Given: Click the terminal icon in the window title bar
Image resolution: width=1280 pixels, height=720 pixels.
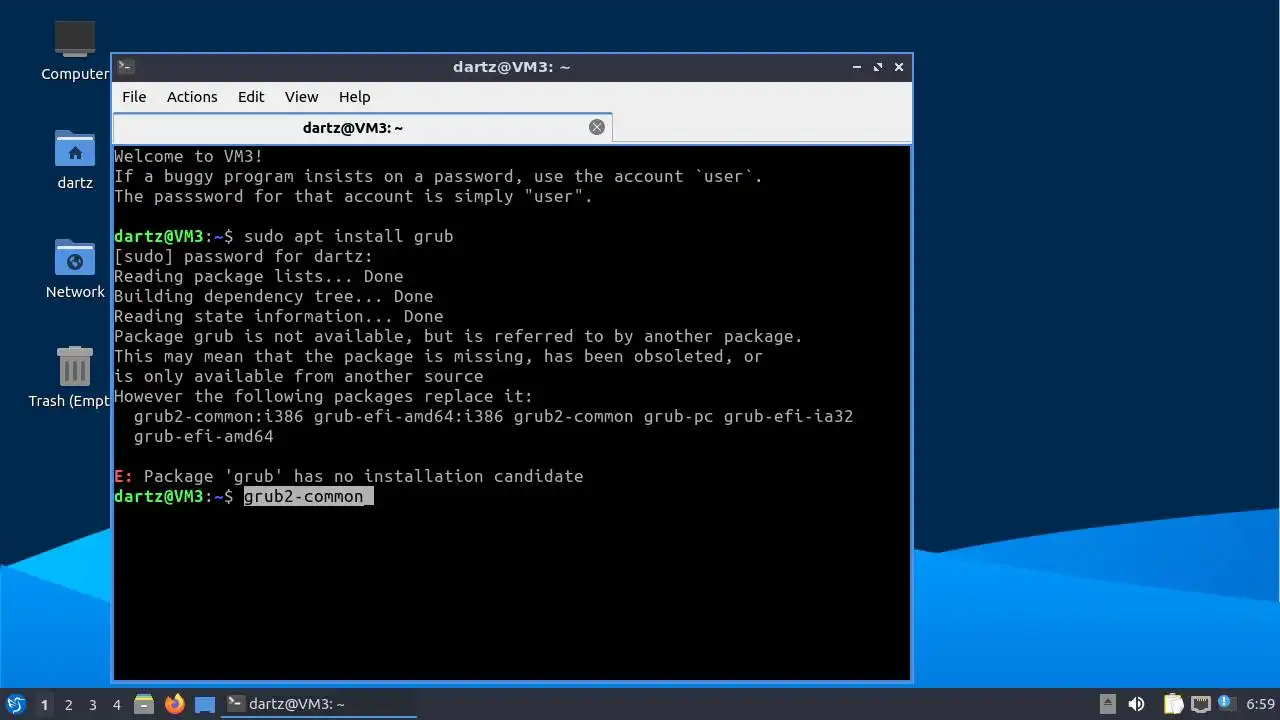Looking at the screenshot, I should (126, 67).
